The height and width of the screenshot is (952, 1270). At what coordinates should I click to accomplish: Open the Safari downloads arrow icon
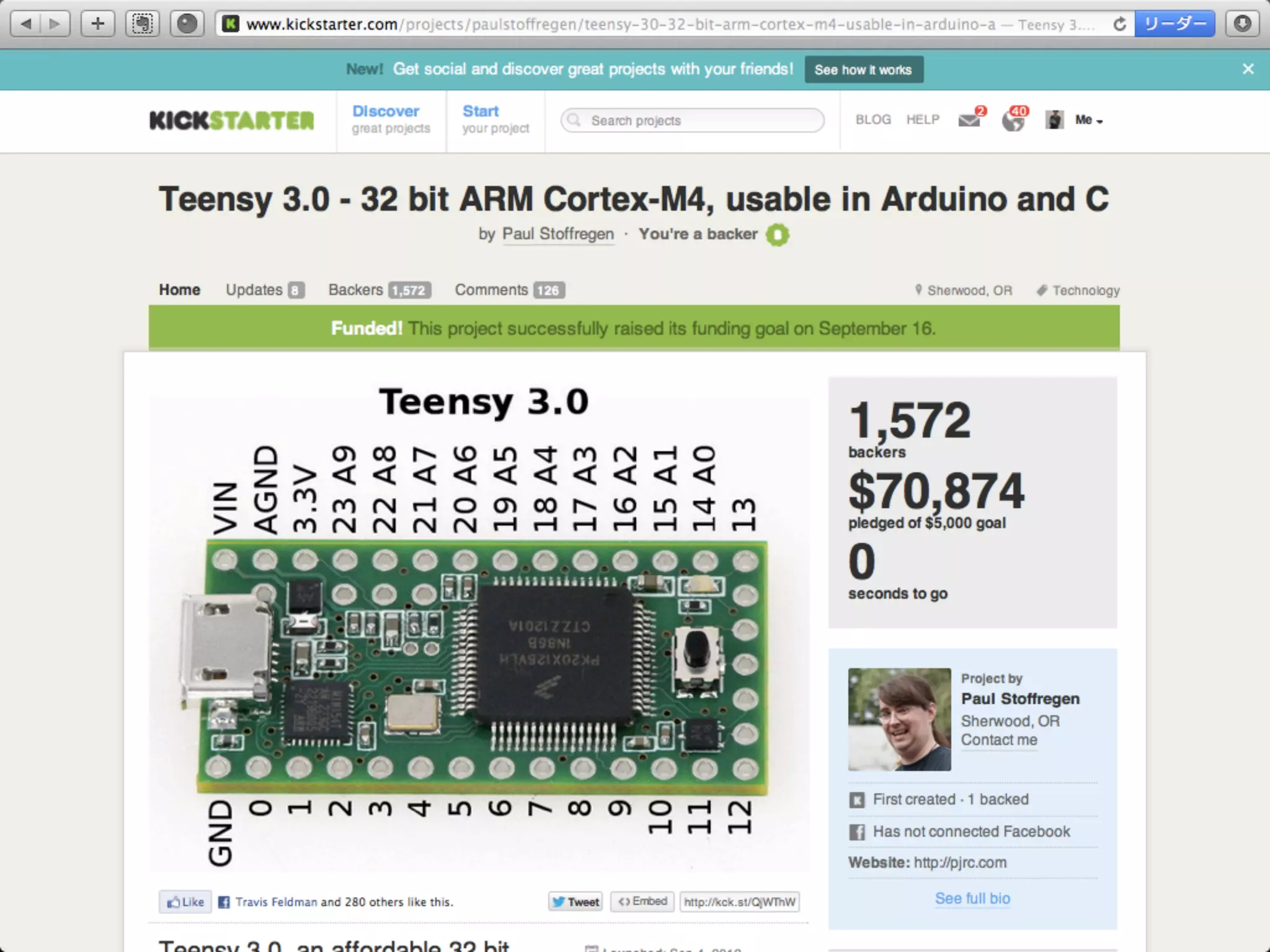(x=1242, y=24)
